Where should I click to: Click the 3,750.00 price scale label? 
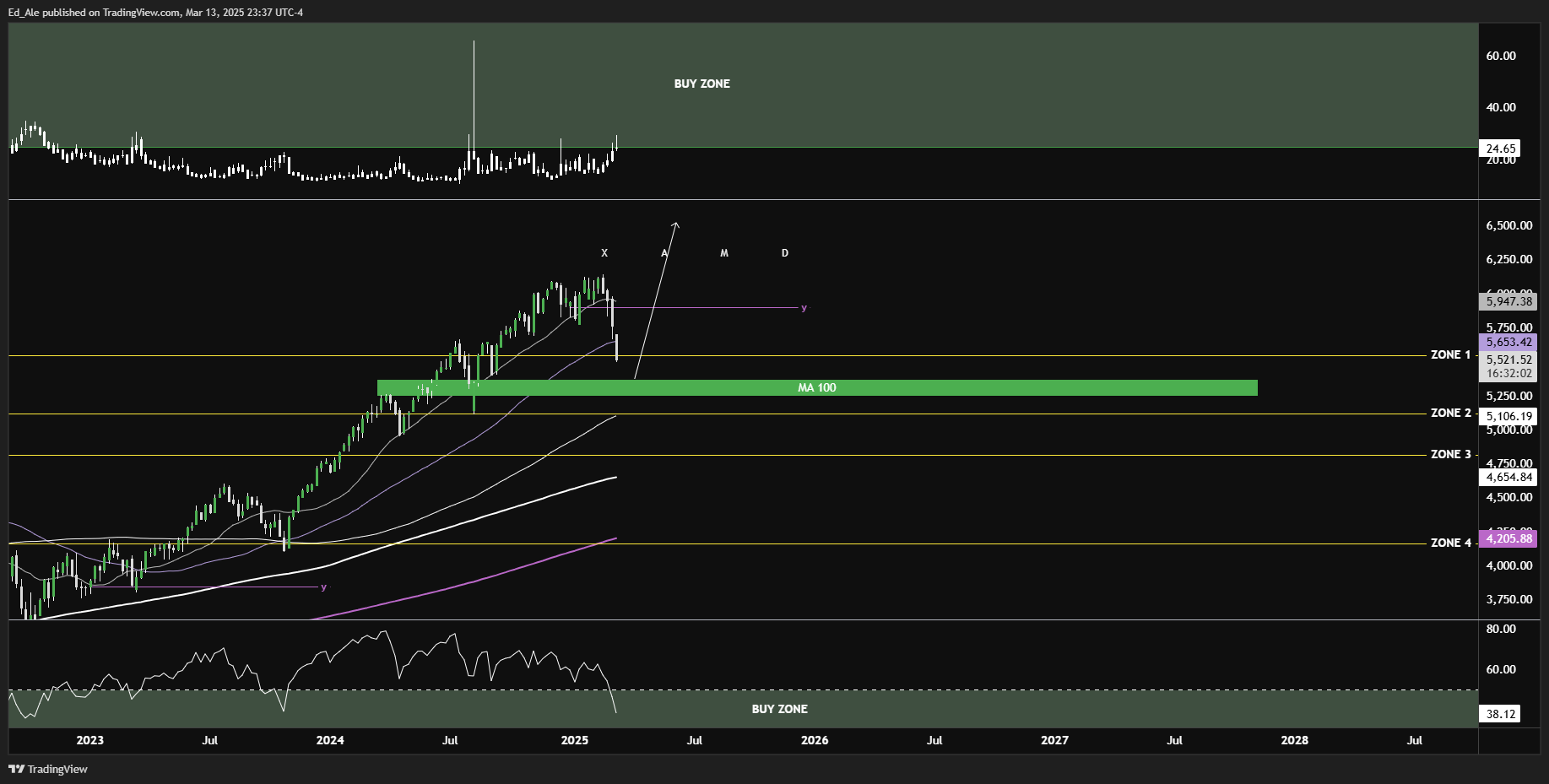1508,599
